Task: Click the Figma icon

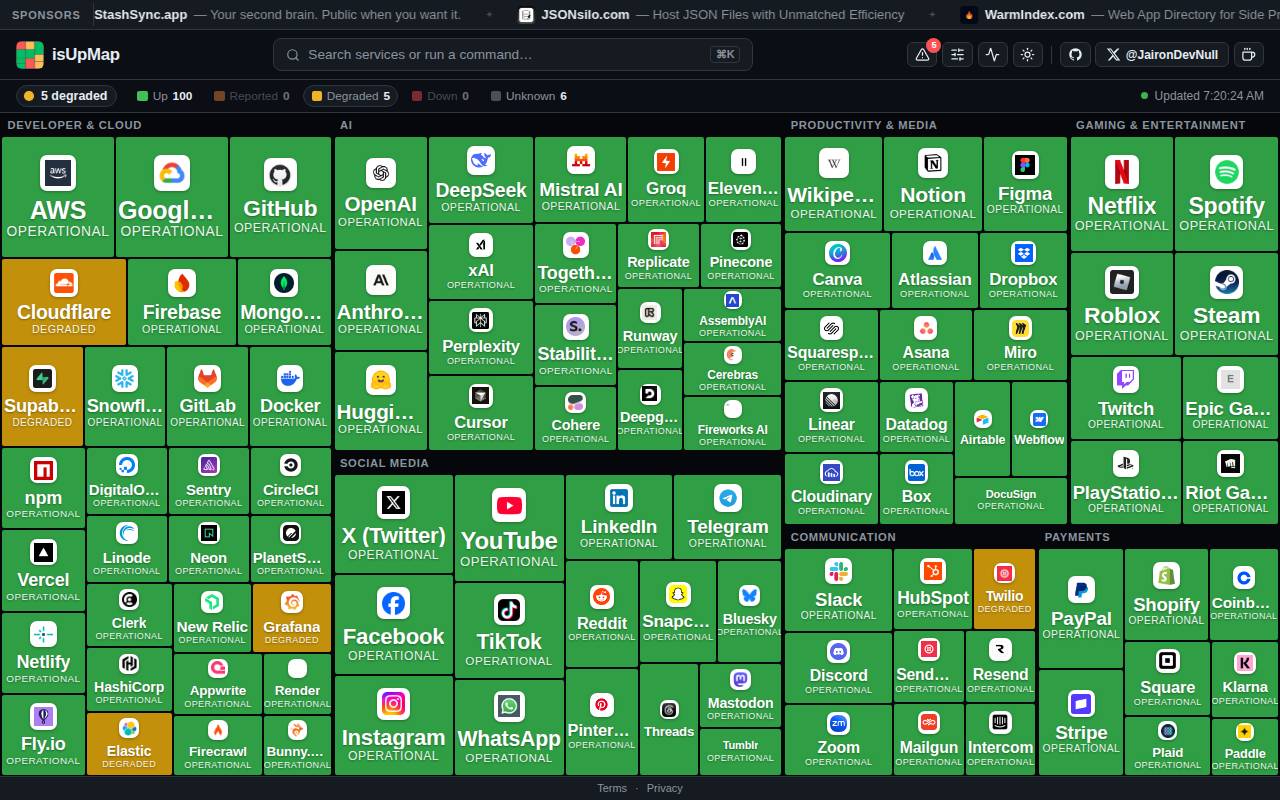Action: [1025, 164]
